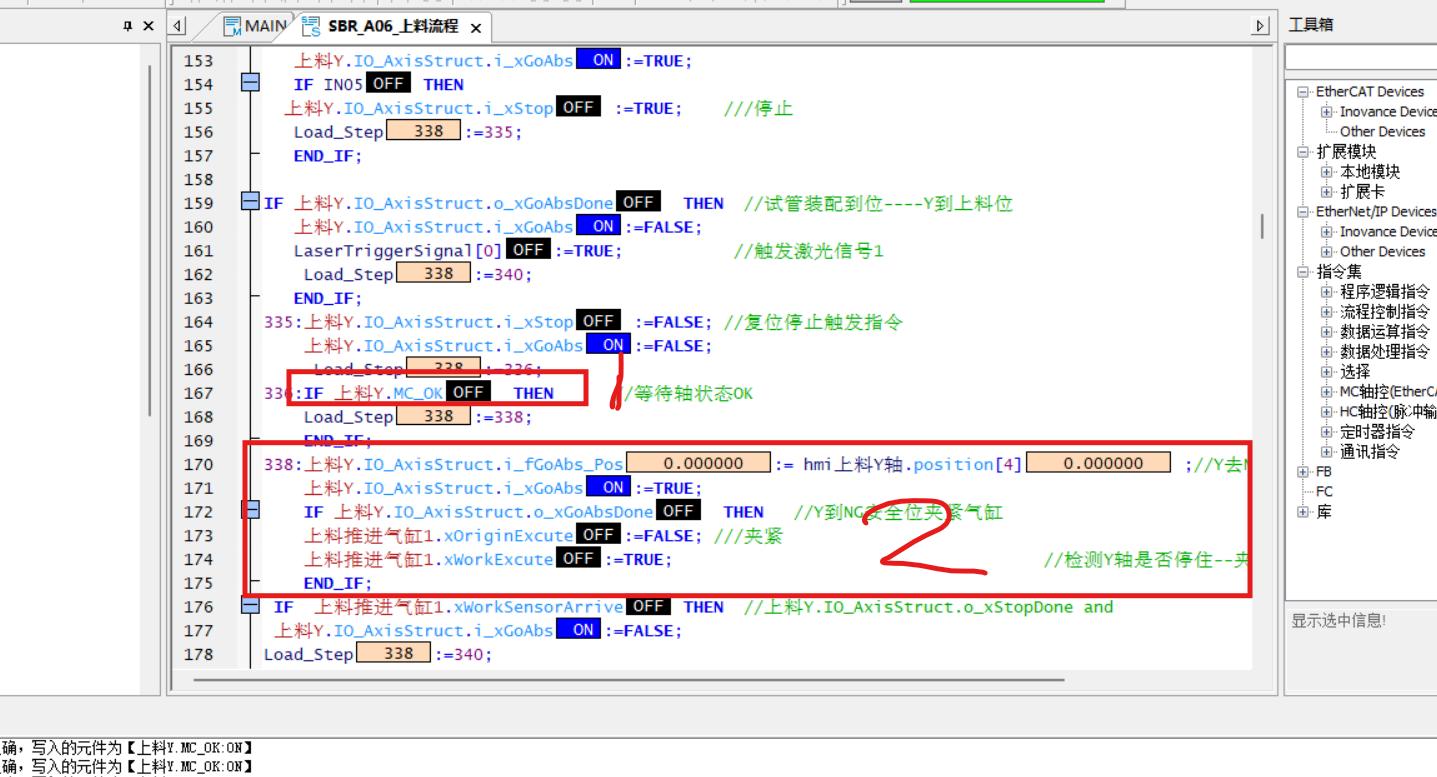The height and width of the screenshot is (777, 1437).
Task: Collapse the IF block at line 159
Action: pyautogui.click(x=251, y=203)
